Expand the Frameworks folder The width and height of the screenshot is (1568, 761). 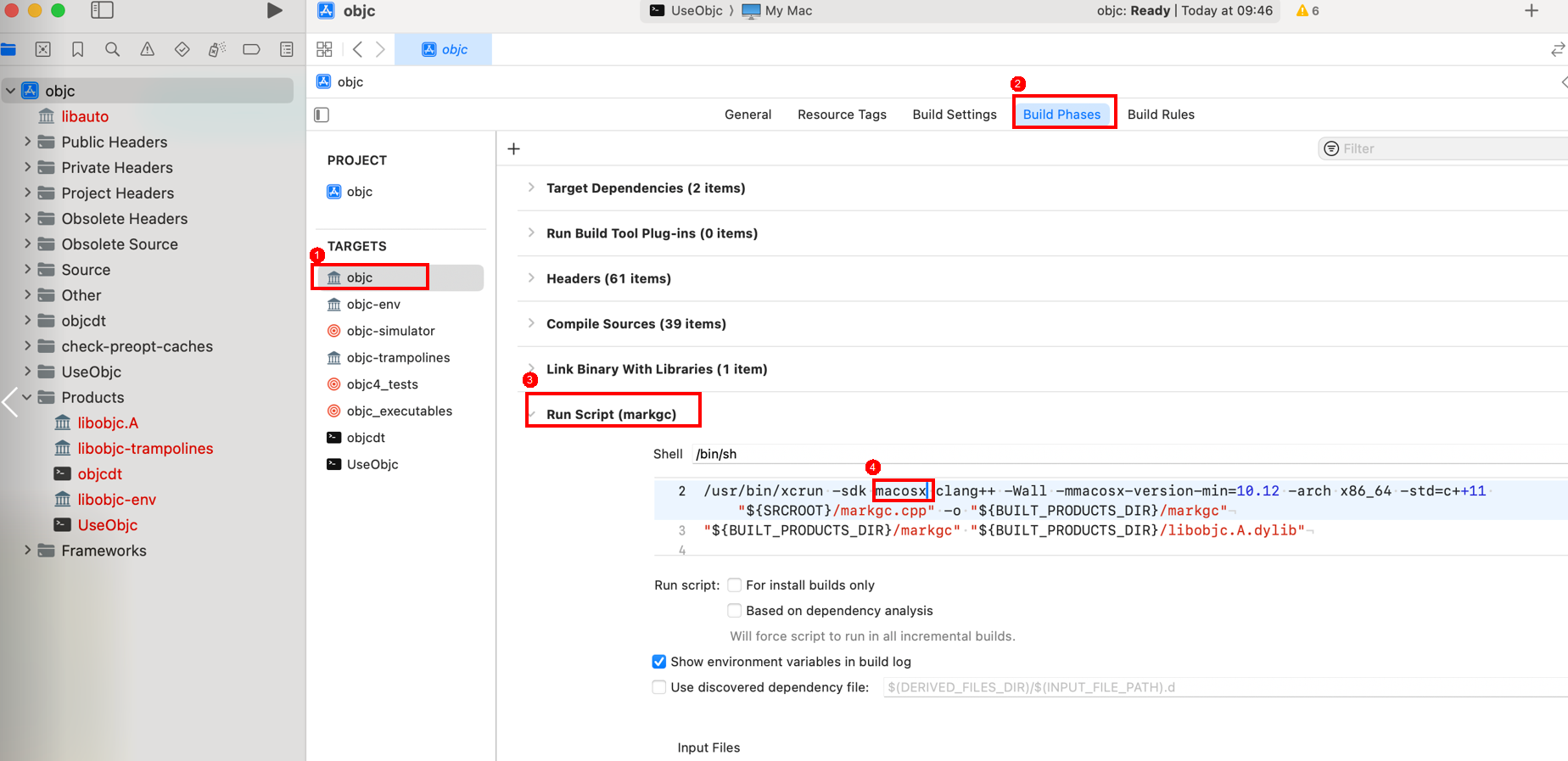tap(27, 550)
